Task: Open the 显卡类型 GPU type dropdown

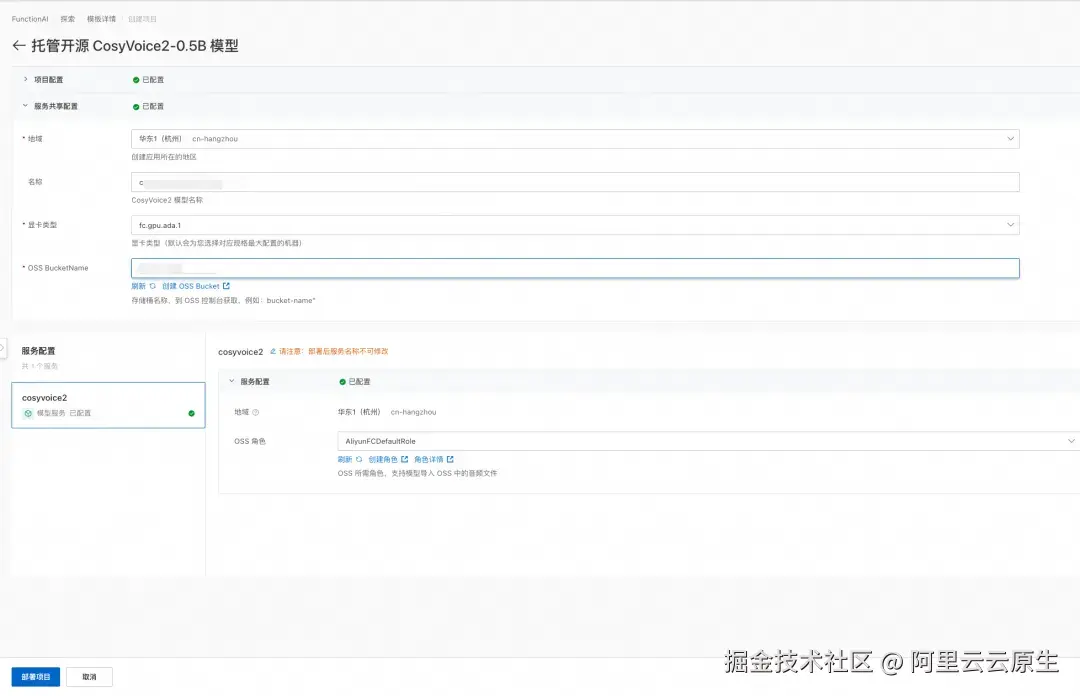Action: [x=575, y=225]
